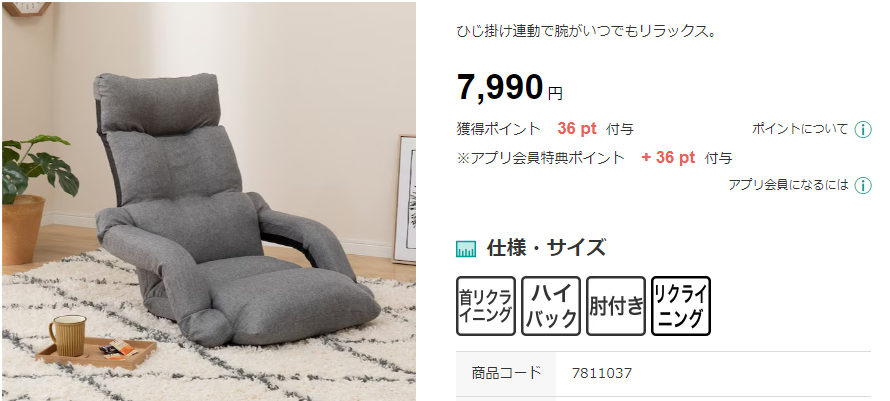Click the info icon beside アプリ会員になるには
The image size is (890, 401).
(x=863, y=185)
